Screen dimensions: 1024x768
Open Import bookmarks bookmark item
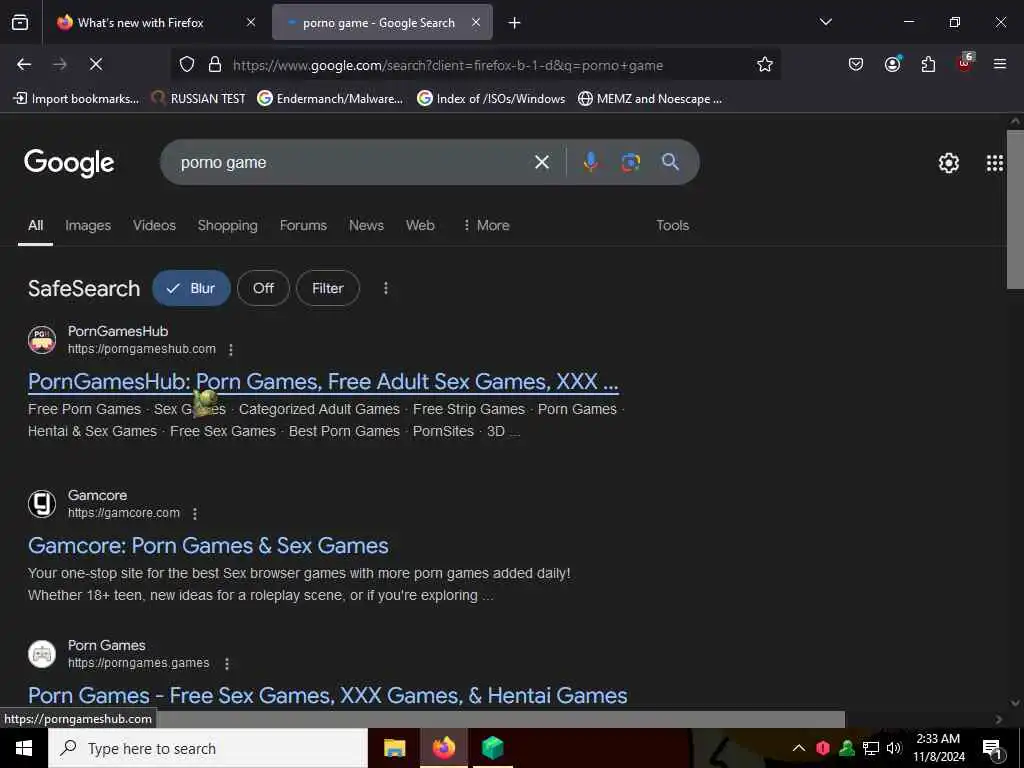click(x=76, y=99)
